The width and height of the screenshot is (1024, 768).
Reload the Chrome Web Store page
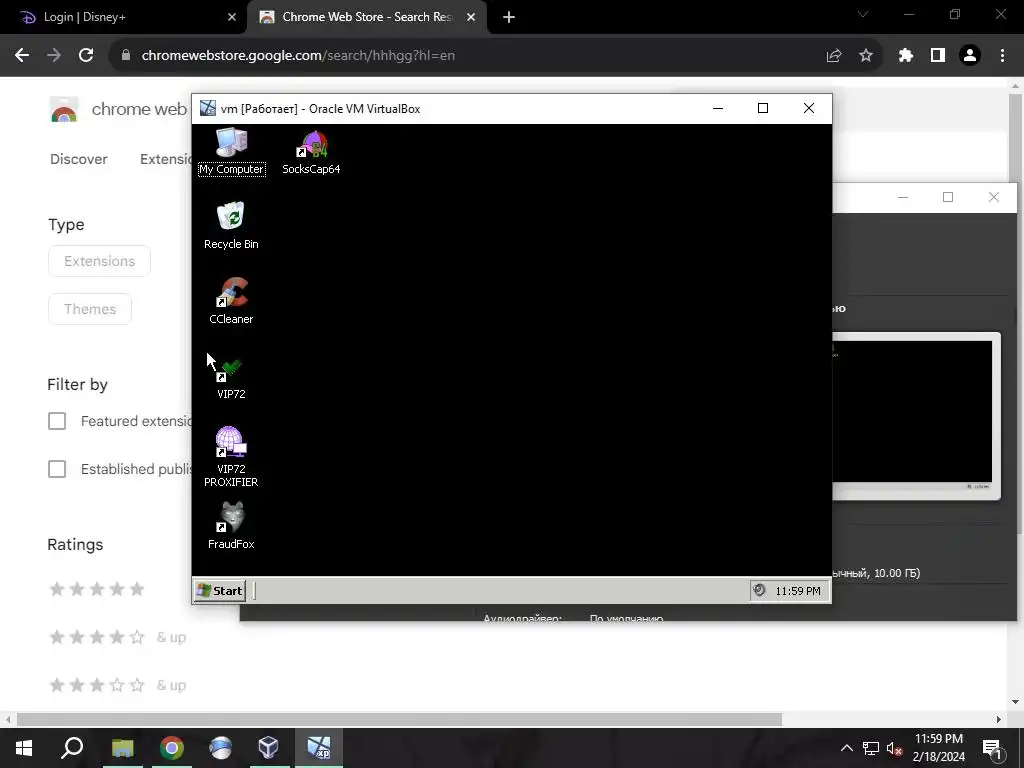[86, 56]
